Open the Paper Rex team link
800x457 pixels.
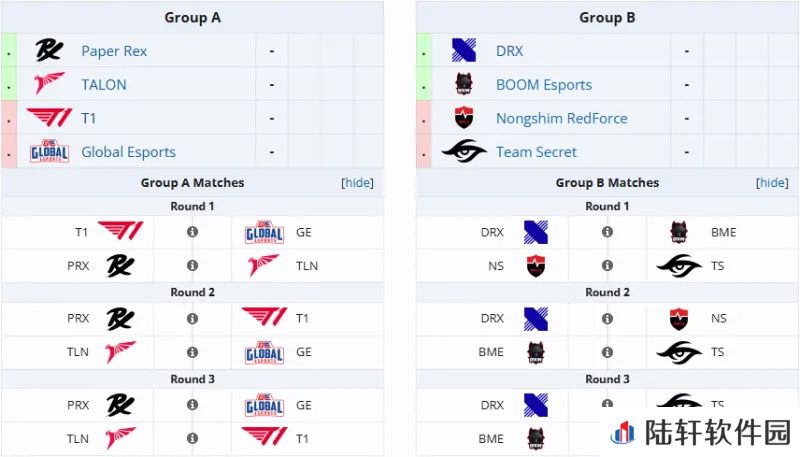pyautogui.click(x=114, y=51)
